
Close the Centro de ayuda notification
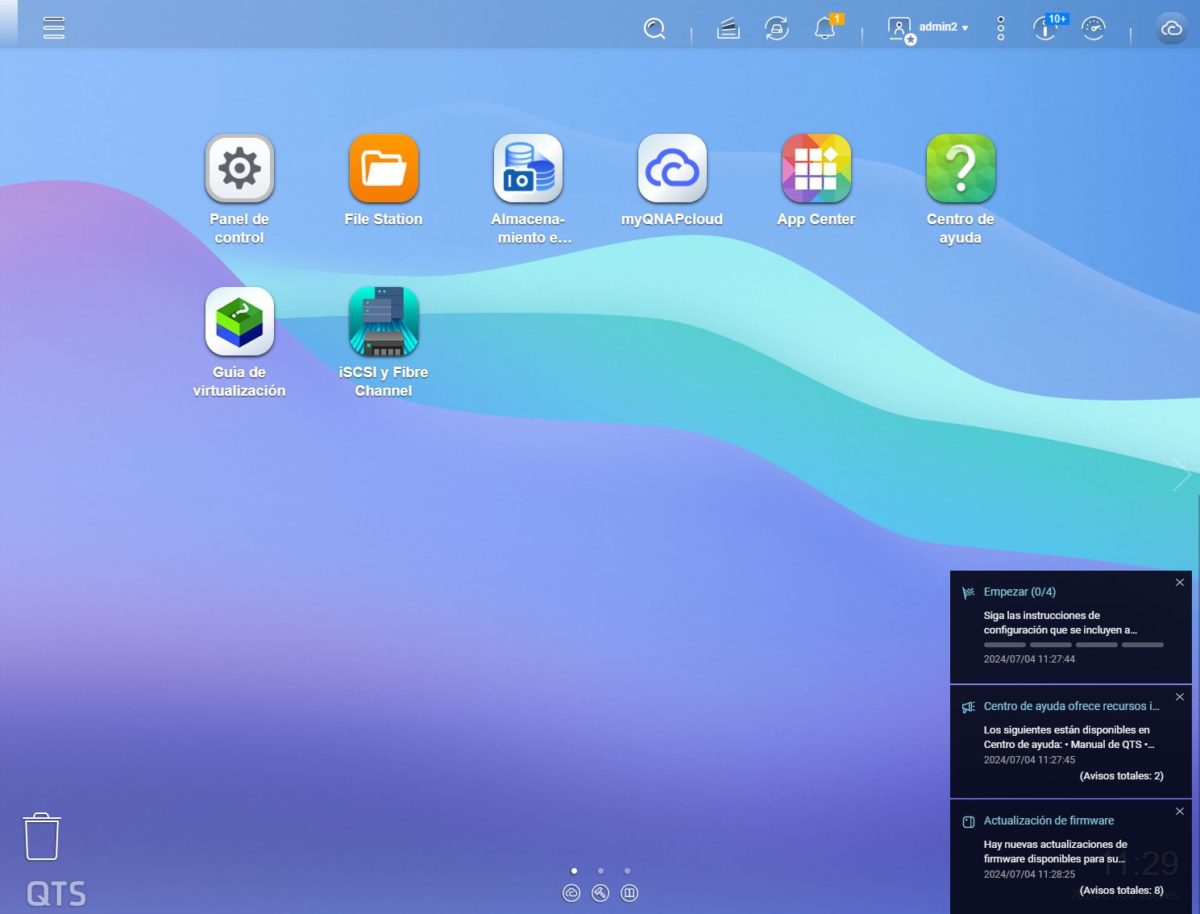pyautogui.click(x=1180, y=696)
